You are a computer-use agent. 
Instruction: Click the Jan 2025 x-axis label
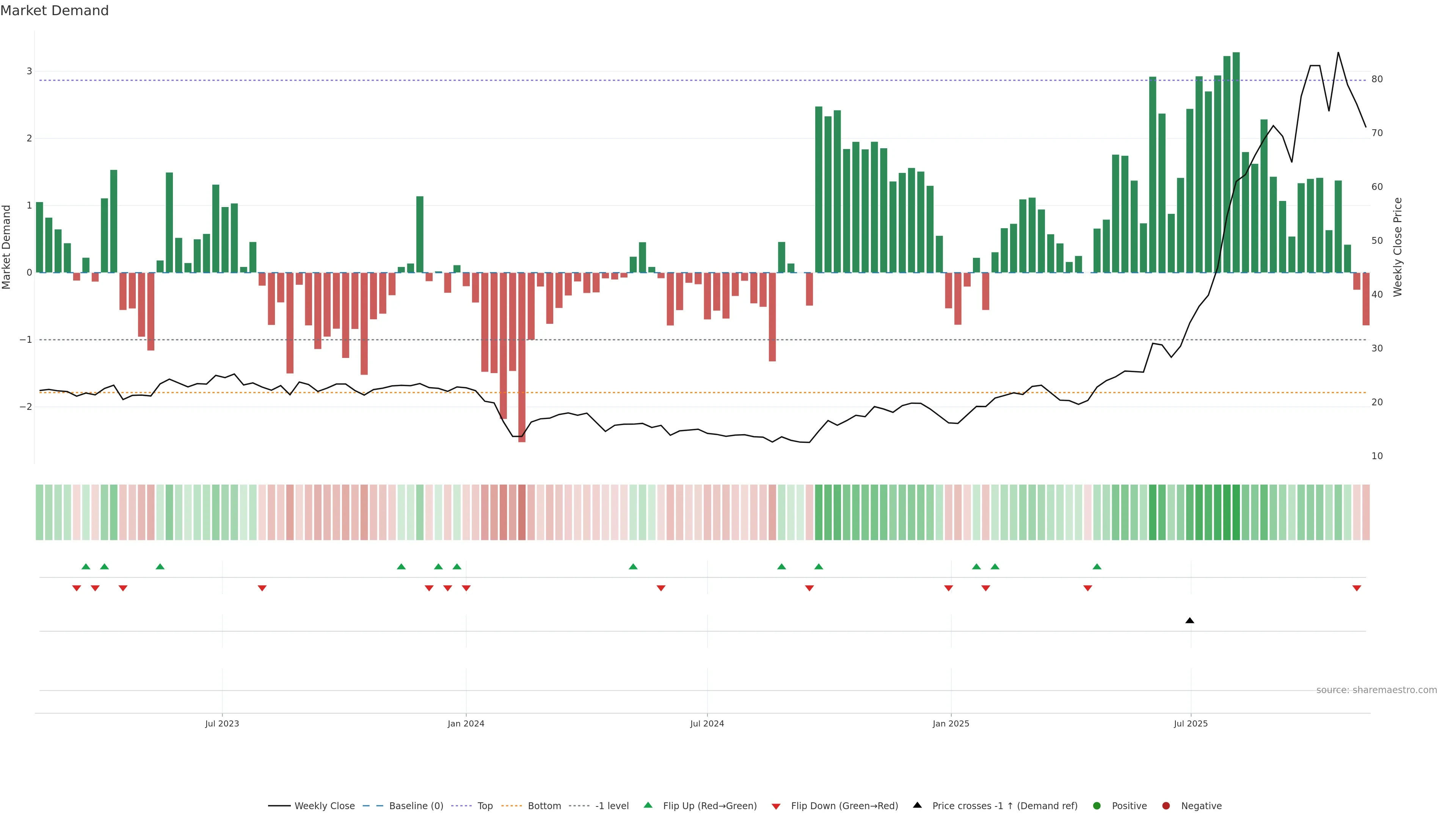[x=951, y=723]
